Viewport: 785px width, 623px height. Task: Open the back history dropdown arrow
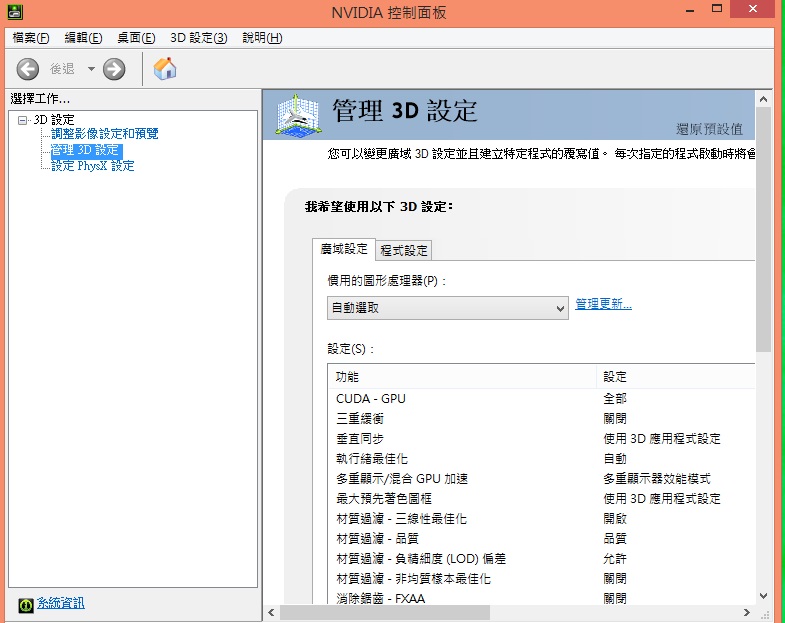point(91,69)
